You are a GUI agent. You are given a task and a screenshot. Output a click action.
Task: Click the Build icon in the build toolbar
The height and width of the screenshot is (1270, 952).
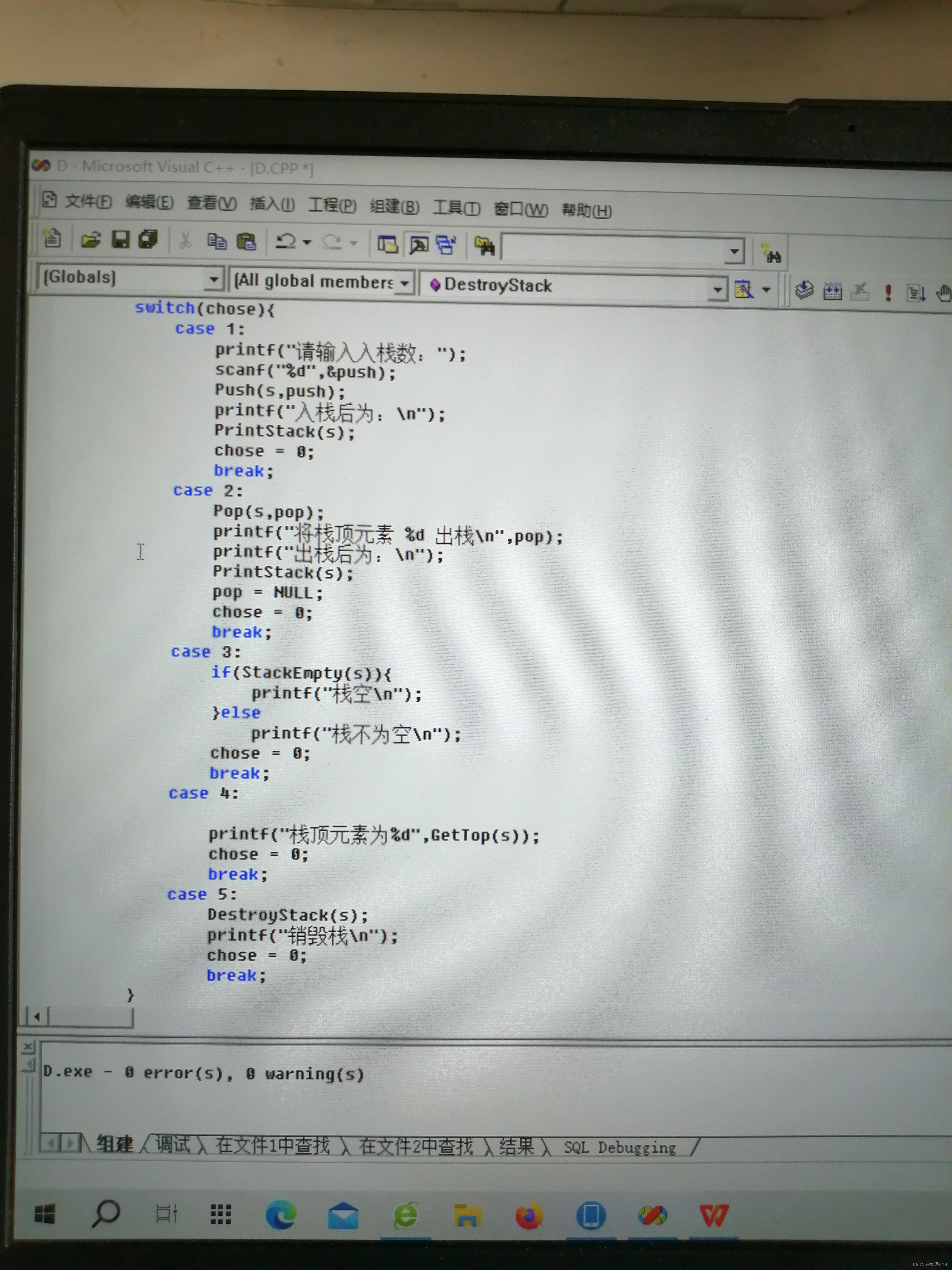point(832,292)
